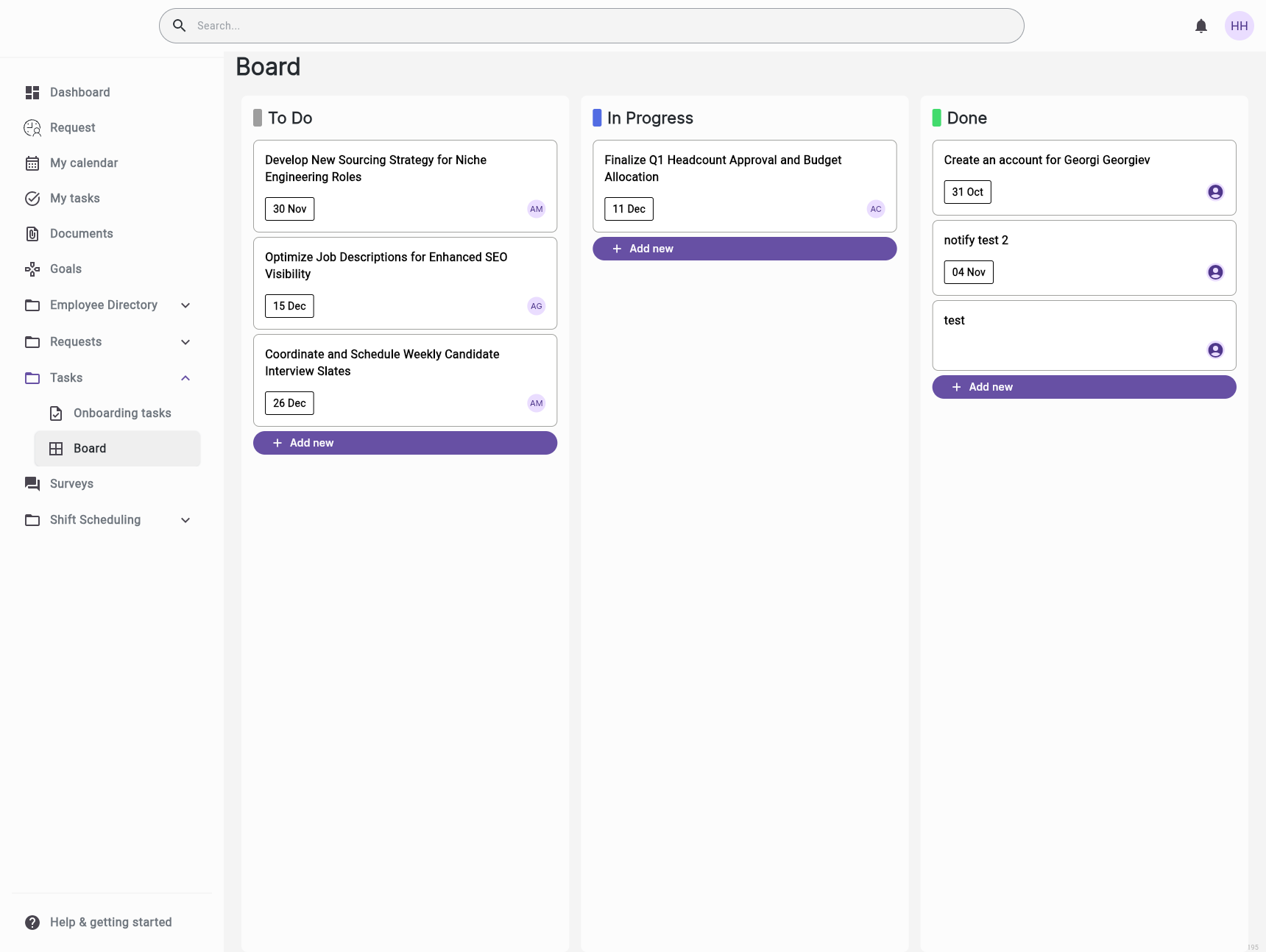Click assignee icon on 'notify test 2' card
Image resolution: width=1266 pixels, height=952 pixels.
pos(1215,272)
